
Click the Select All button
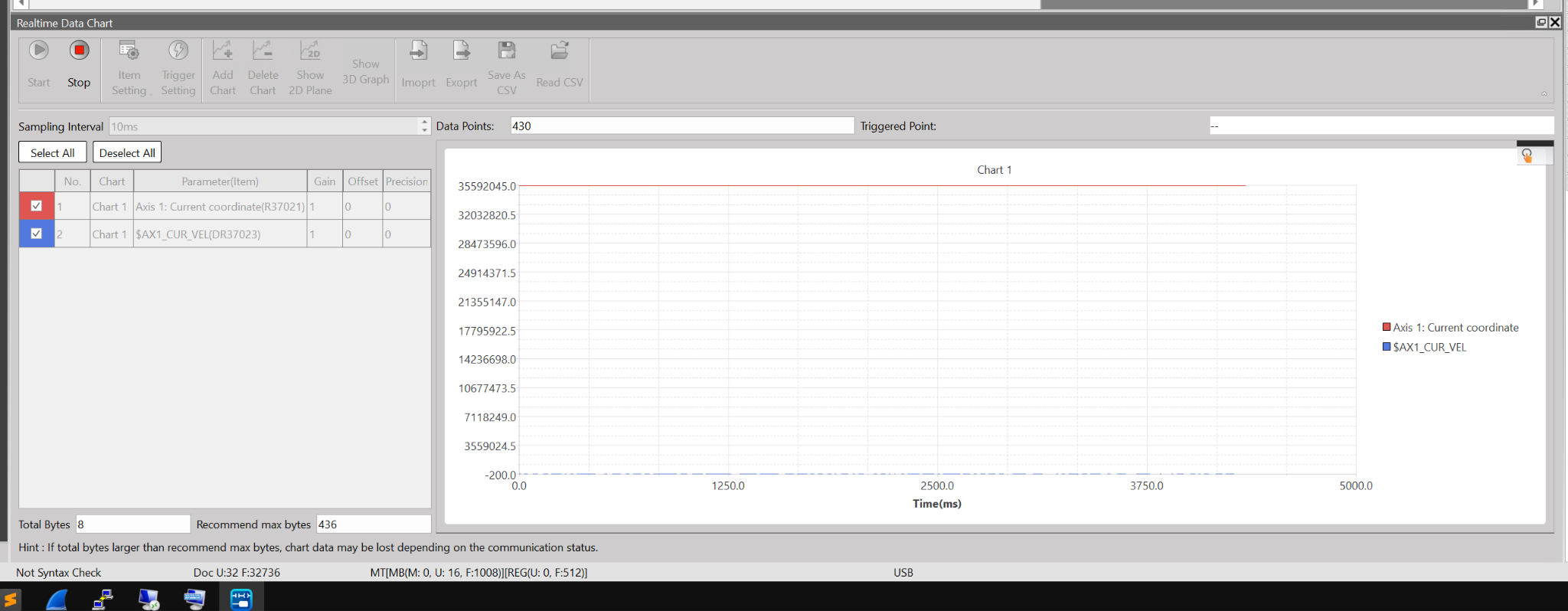52,152
